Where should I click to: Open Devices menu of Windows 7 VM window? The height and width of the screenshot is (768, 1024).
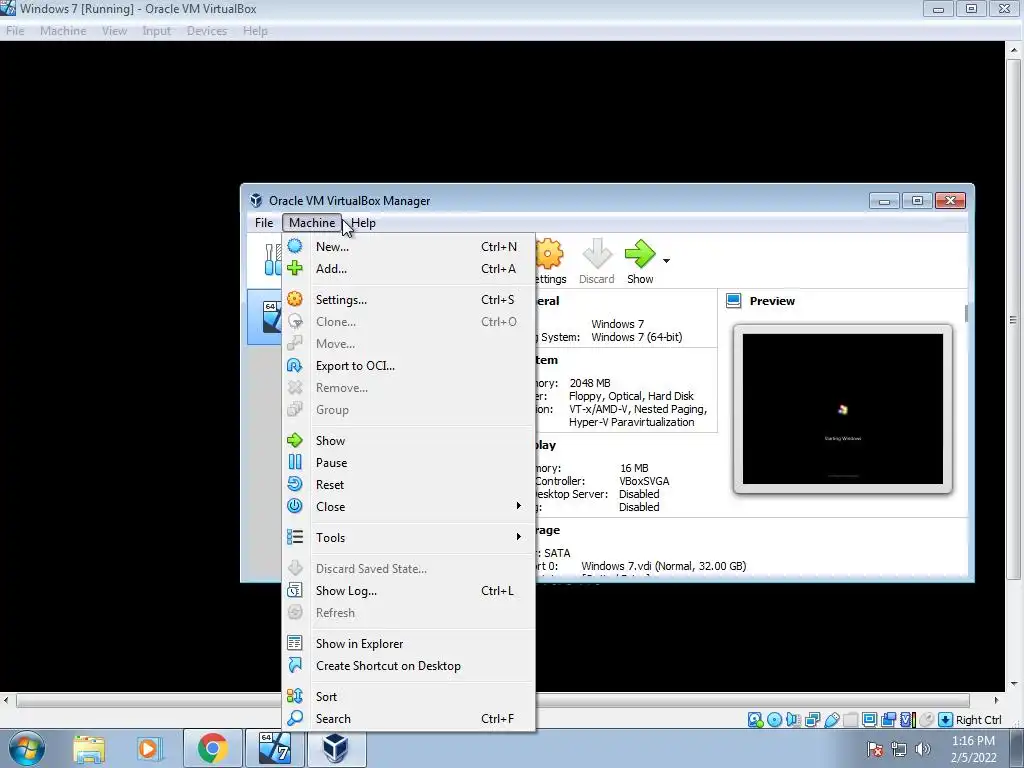tap(207, 31)
